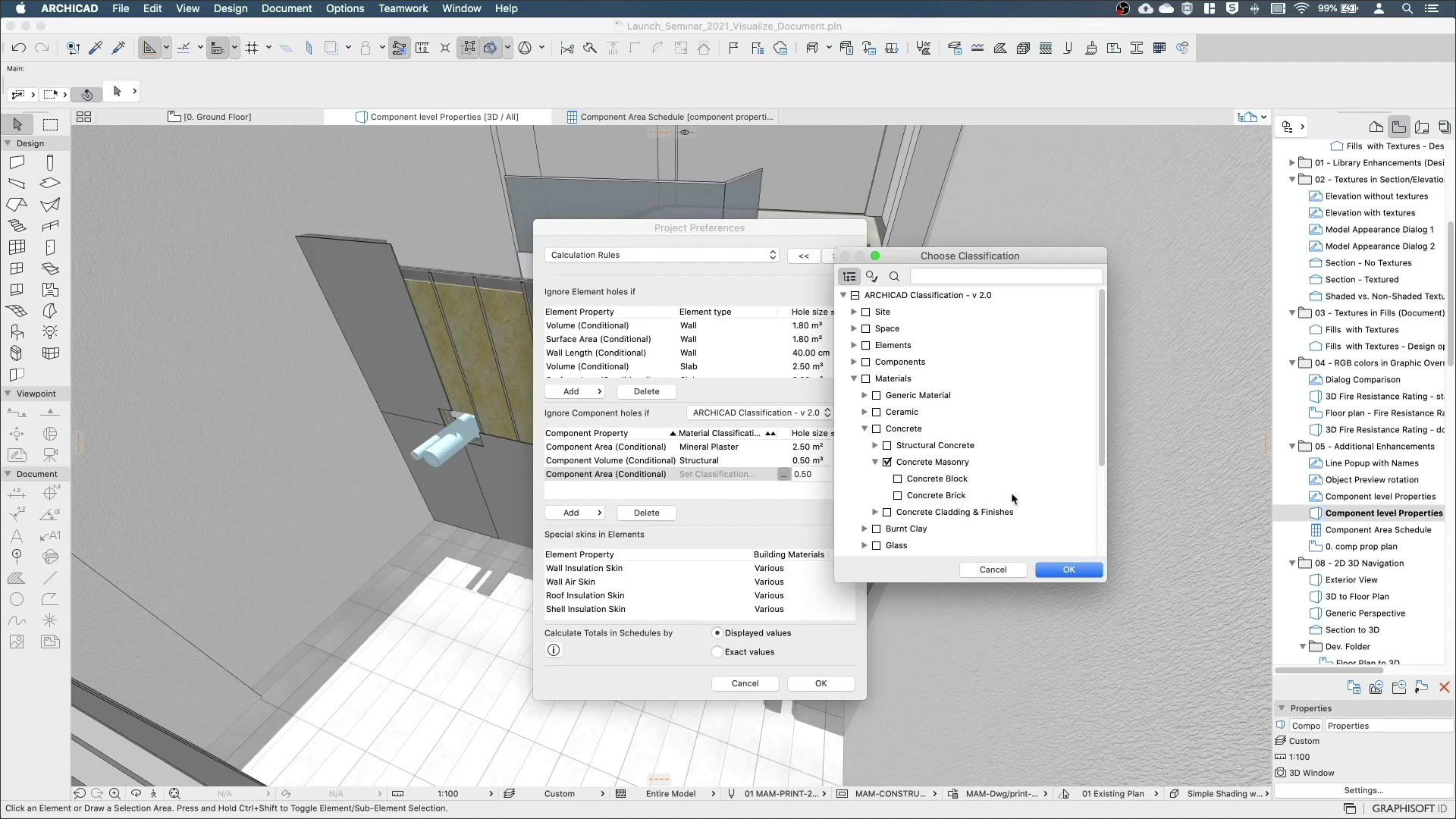Click the horizontal scrollbar in Navigator
This screenshot has width=1456, height=819.
[1329, 670]
